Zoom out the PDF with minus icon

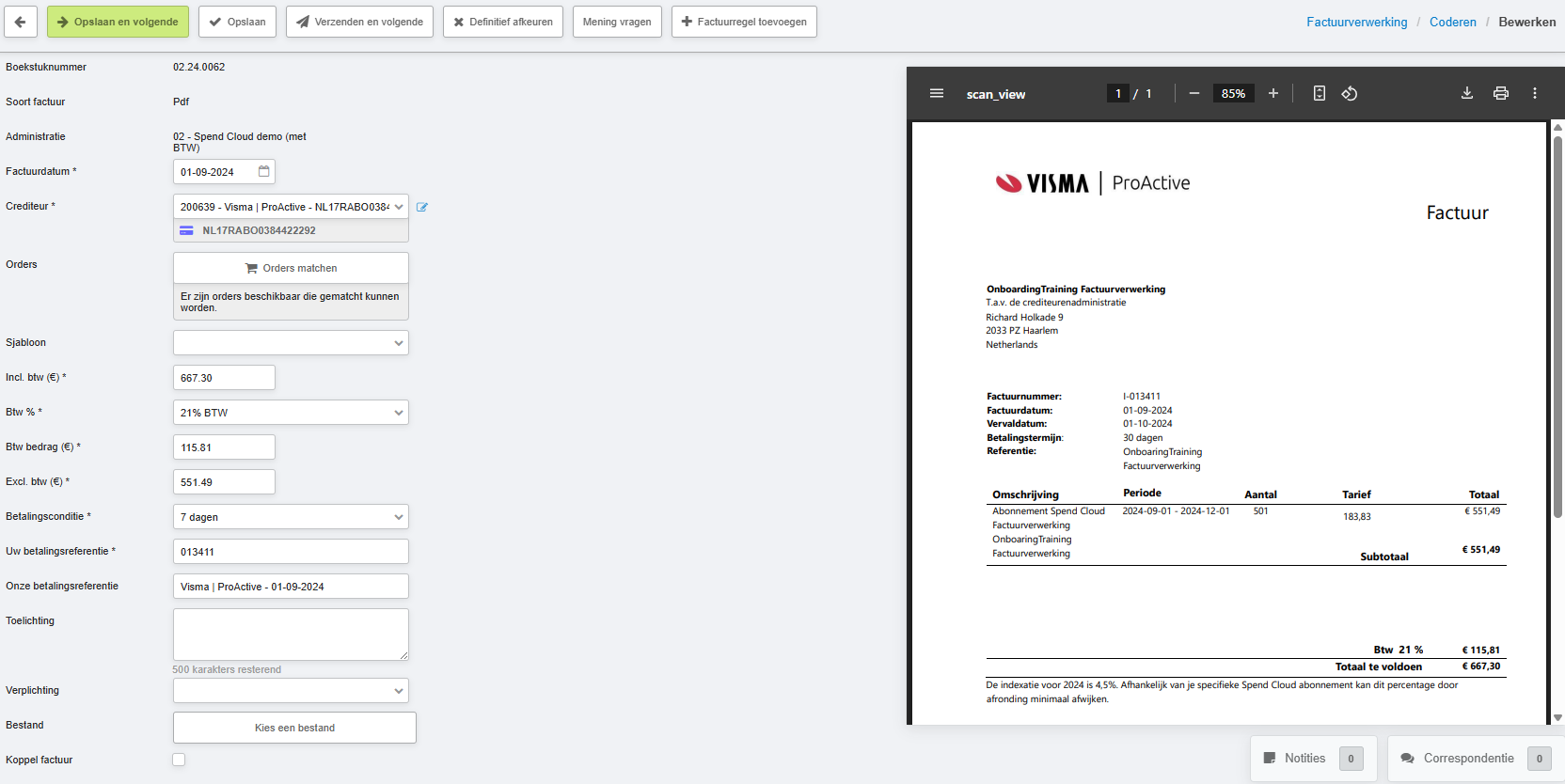pyautogui.click(x=1194, y=93)
